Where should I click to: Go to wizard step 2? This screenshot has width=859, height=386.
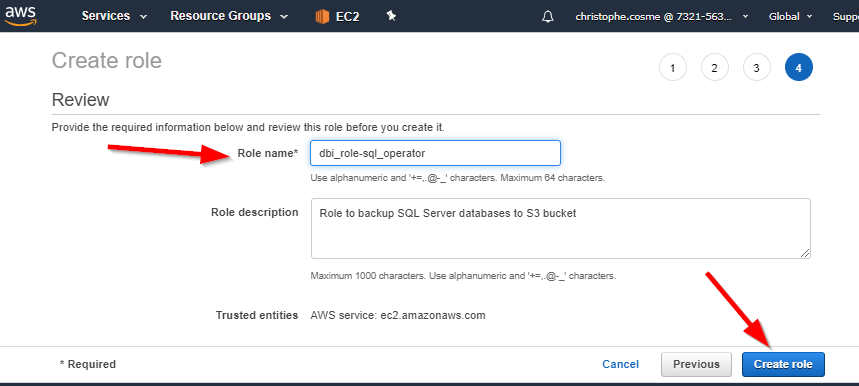pyautogui.click(x=714, y=68)
